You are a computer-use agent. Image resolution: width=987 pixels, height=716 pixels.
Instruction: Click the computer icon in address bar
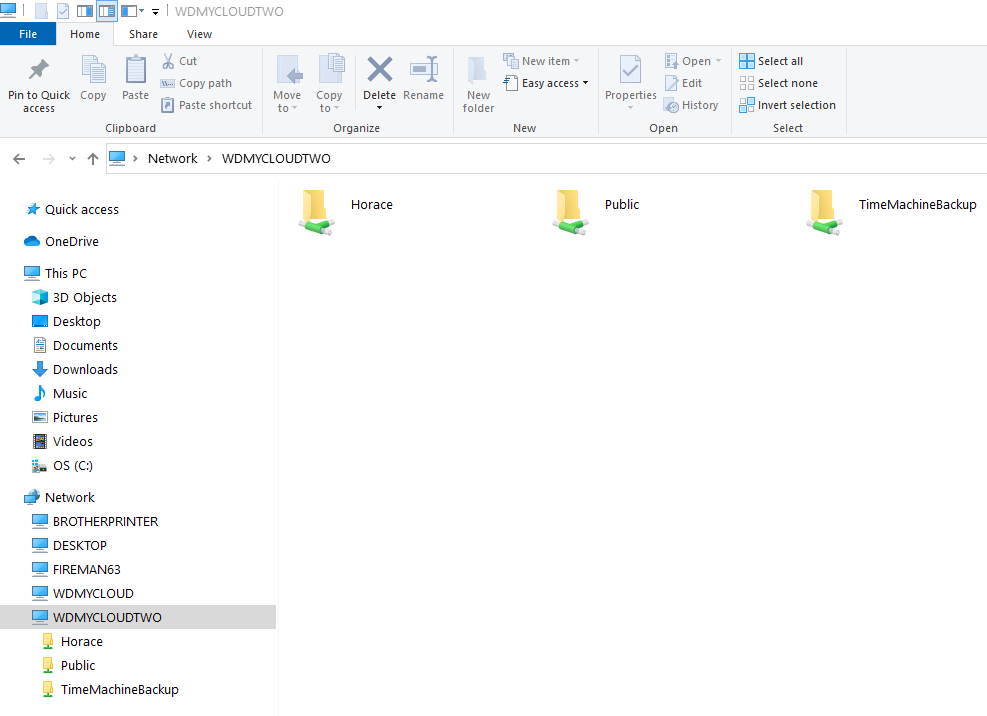(117, 158)
